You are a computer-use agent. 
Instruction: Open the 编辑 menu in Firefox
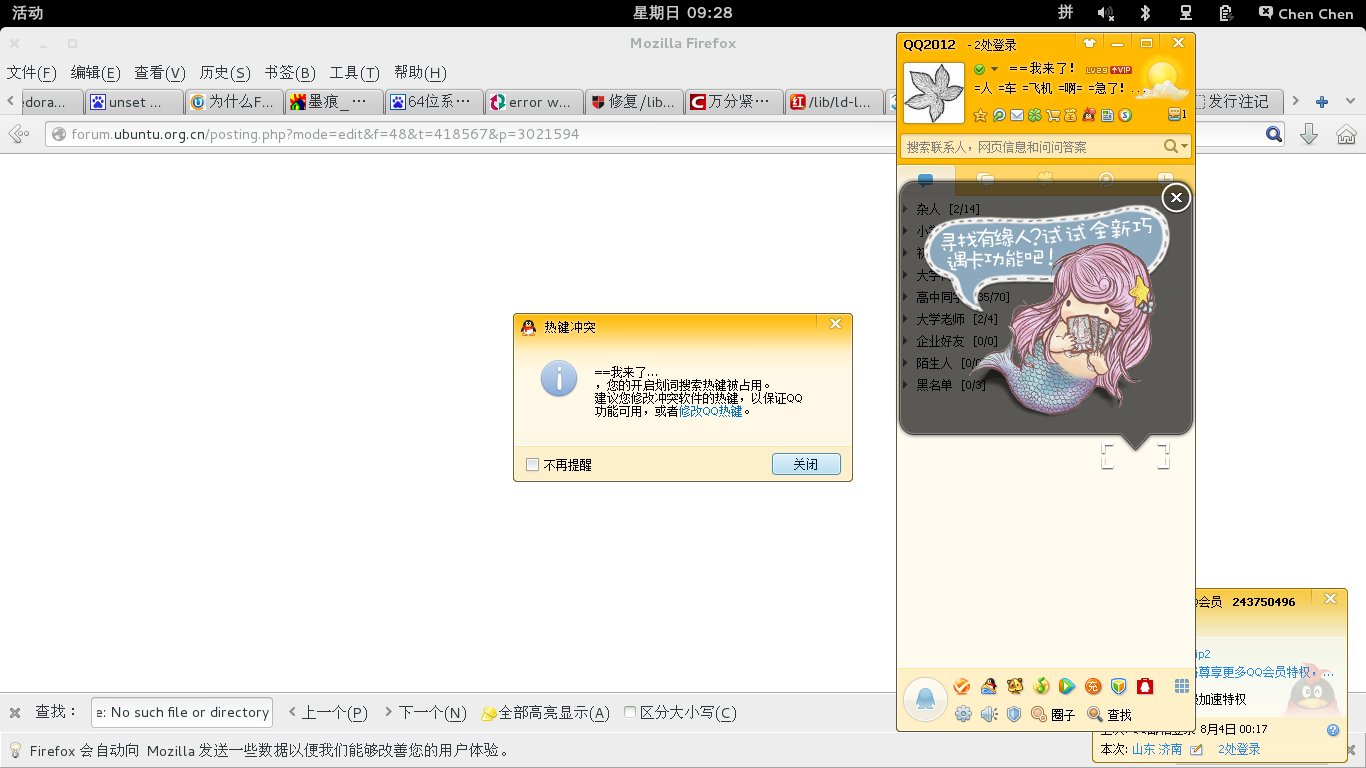(95, 73)
